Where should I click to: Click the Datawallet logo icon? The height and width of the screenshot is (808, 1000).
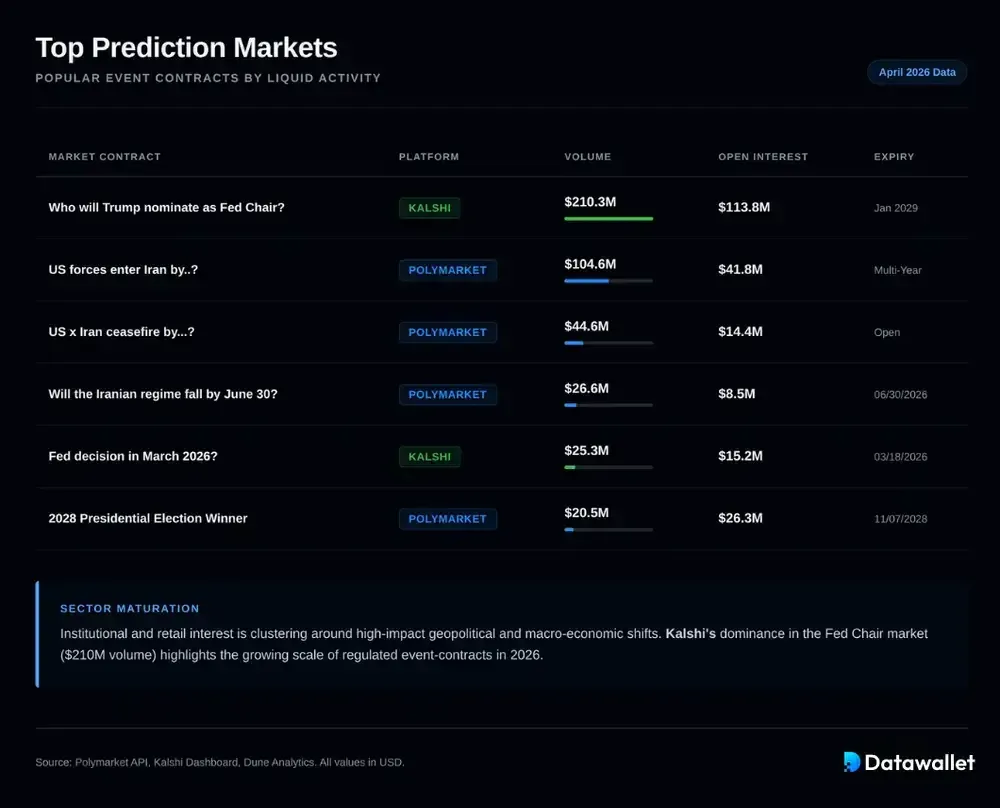[x=852, y=762]
